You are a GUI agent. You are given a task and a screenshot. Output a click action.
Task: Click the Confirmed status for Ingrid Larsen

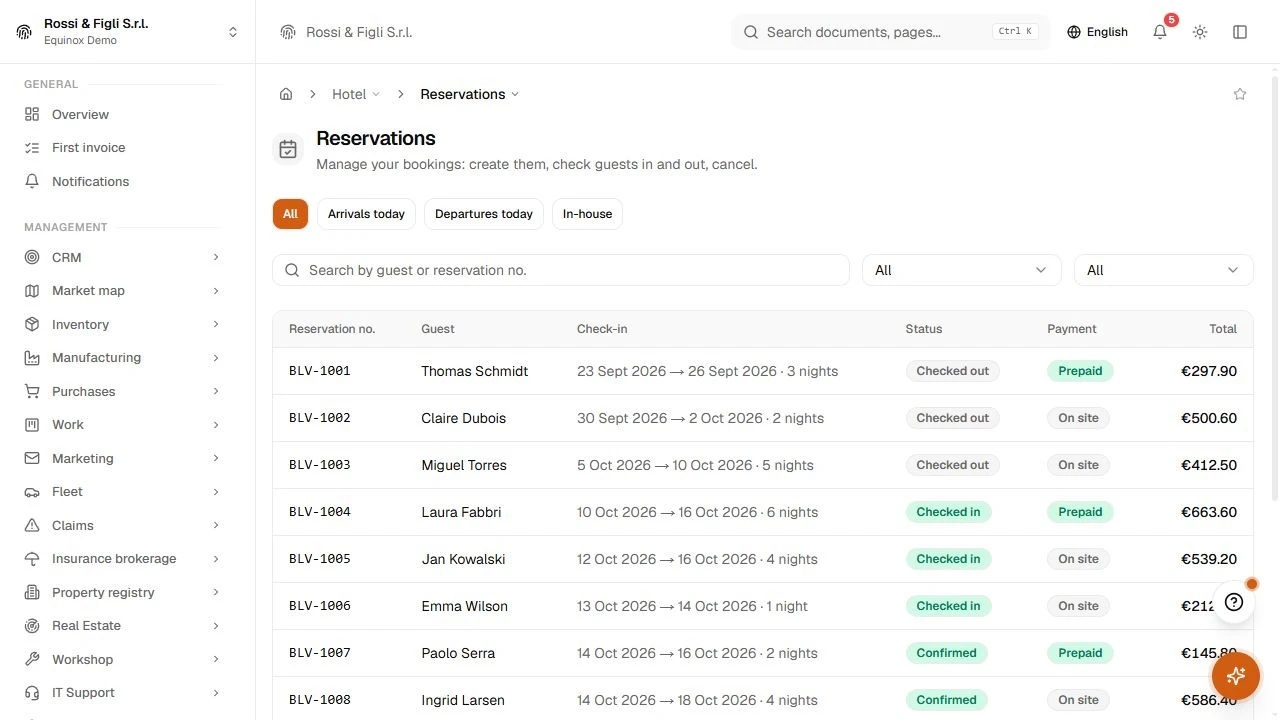946,700
